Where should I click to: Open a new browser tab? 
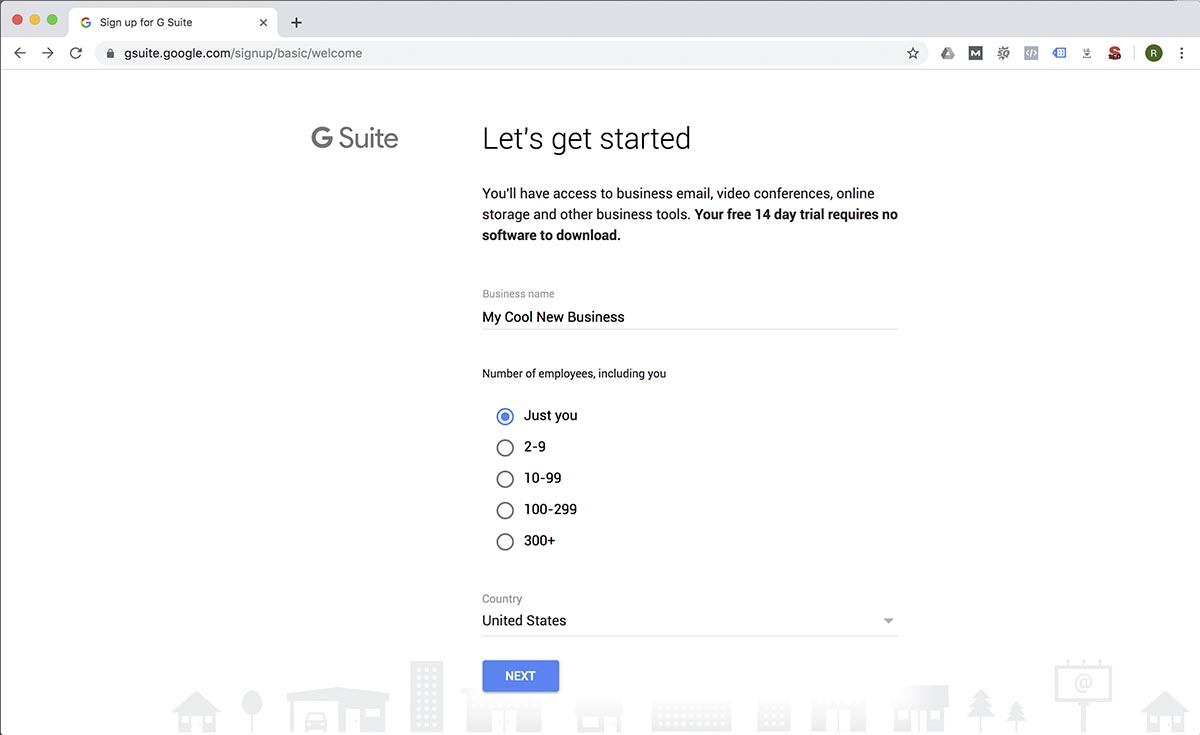[294, 22]
